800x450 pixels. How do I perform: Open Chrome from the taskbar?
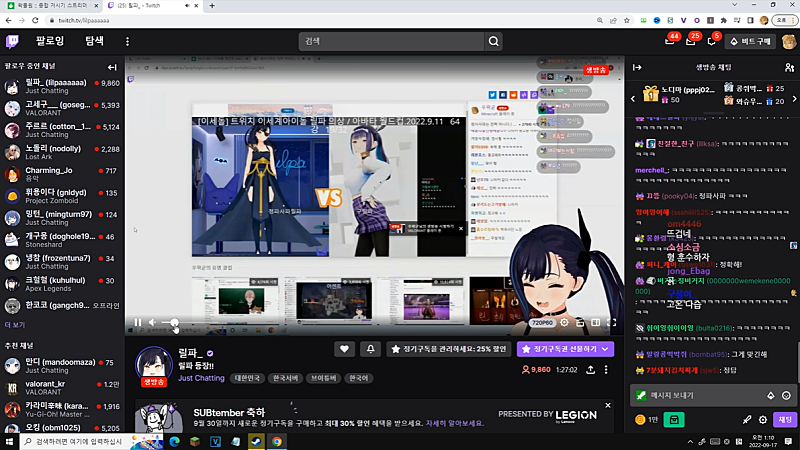tap(277, 441)
